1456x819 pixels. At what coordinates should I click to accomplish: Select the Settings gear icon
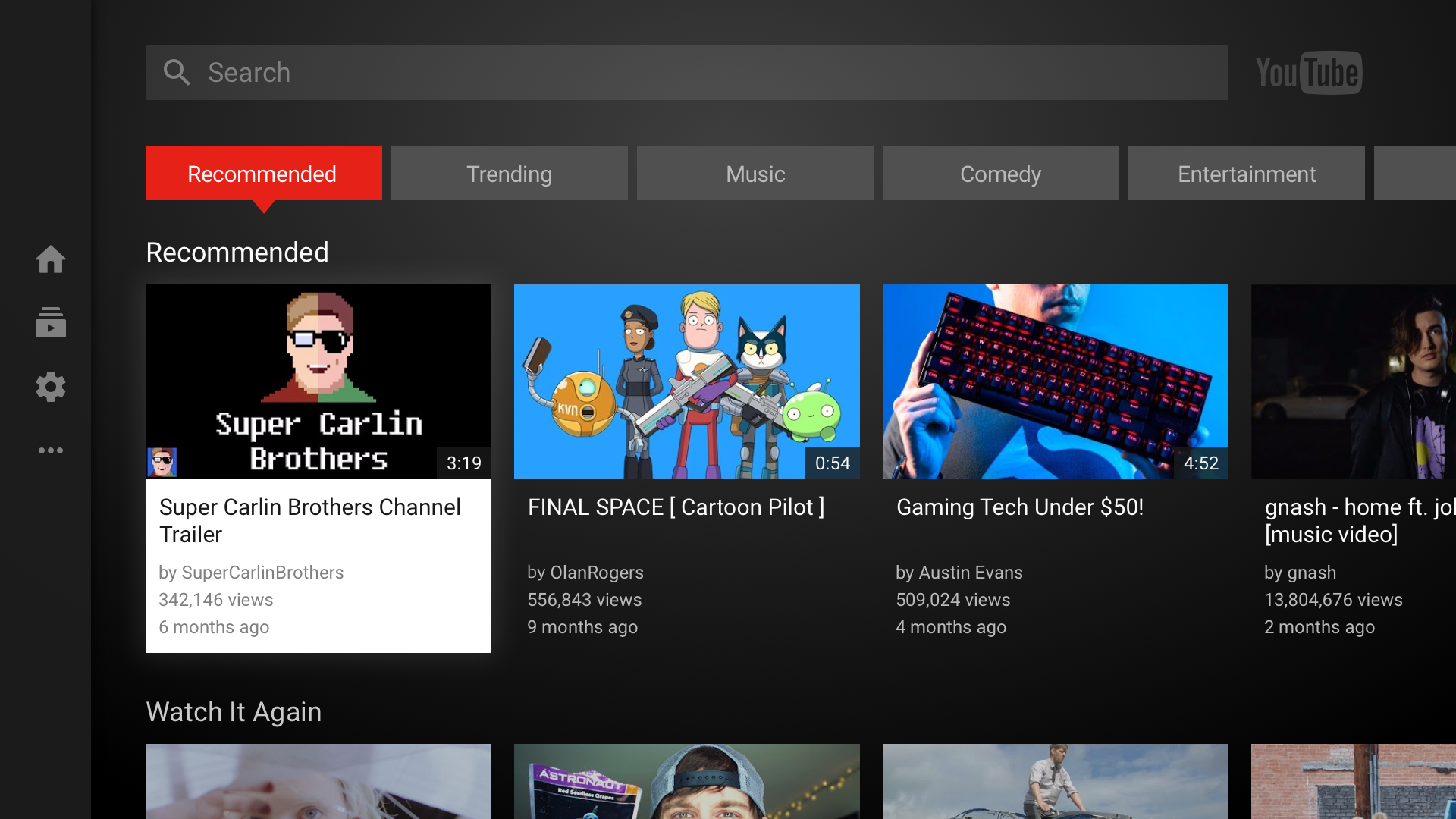point(50,386)
